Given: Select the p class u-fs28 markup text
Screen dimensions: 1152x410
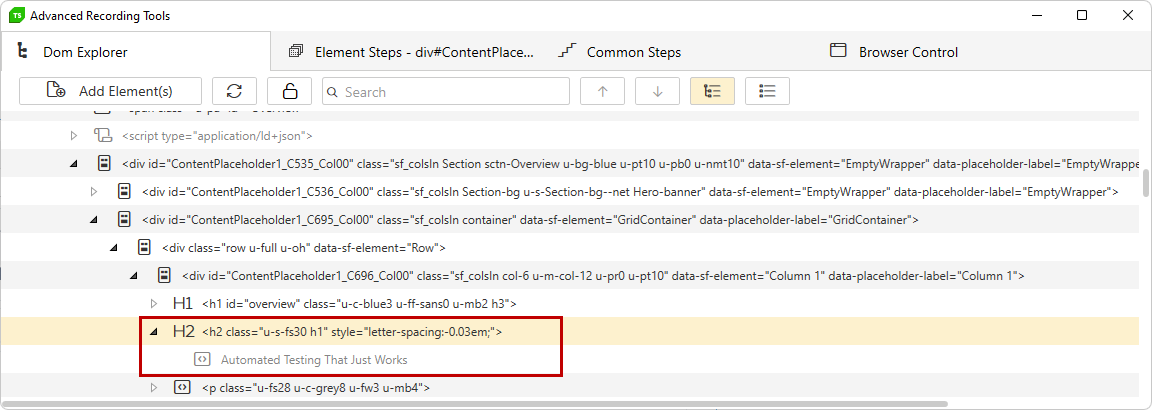Looking at the screenshot, I should [316, 387].
